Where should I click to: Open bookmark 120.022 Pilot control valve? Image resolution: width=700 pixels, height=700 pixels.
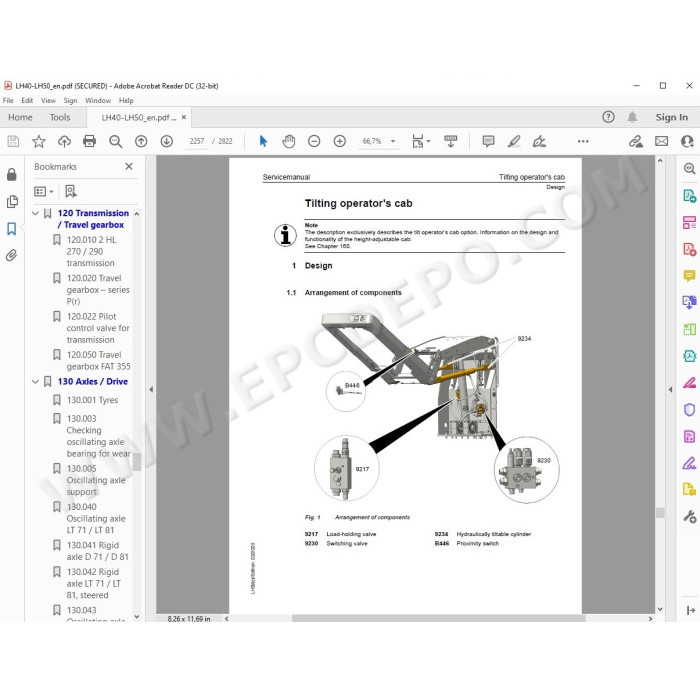coord(98,328)
